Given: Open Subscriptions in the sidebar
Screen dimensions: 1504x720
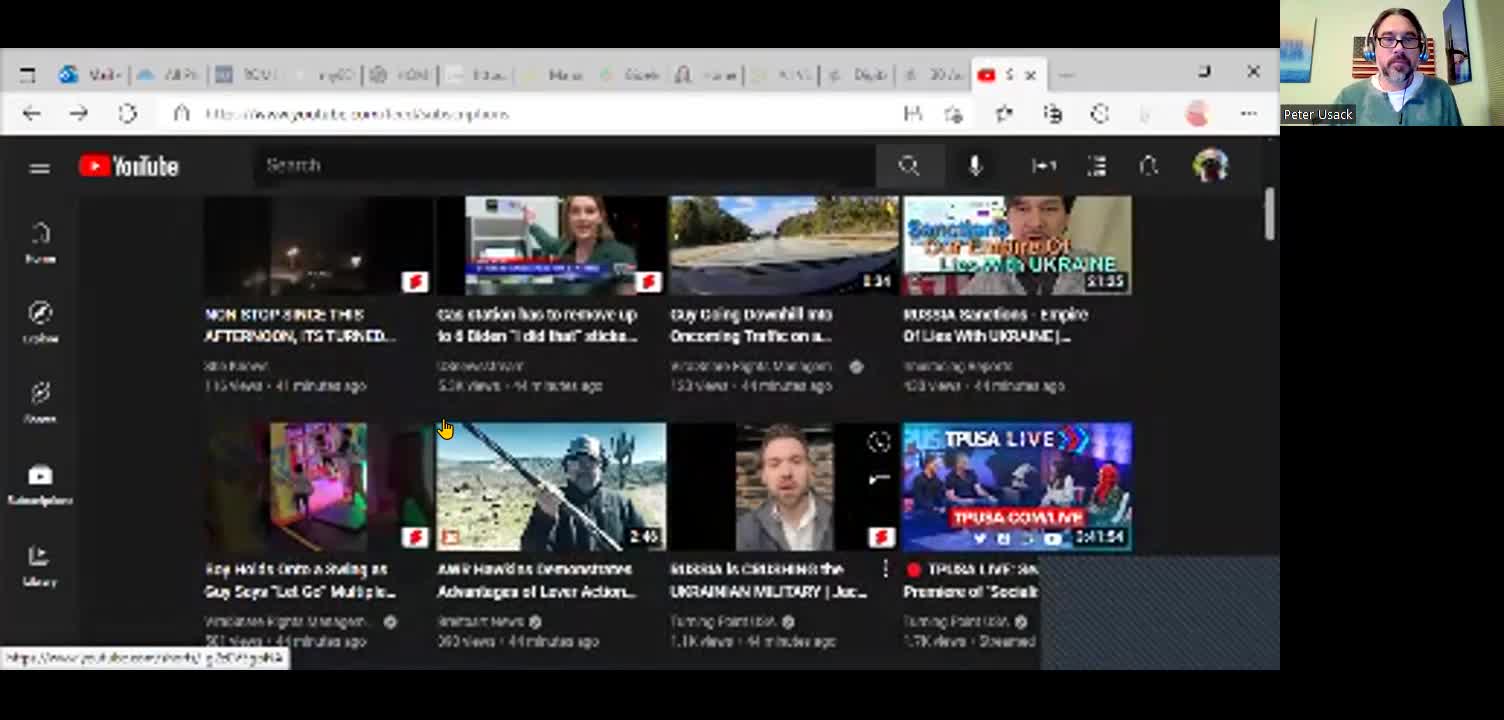Looking at the screenshot, I should [40, 484].
